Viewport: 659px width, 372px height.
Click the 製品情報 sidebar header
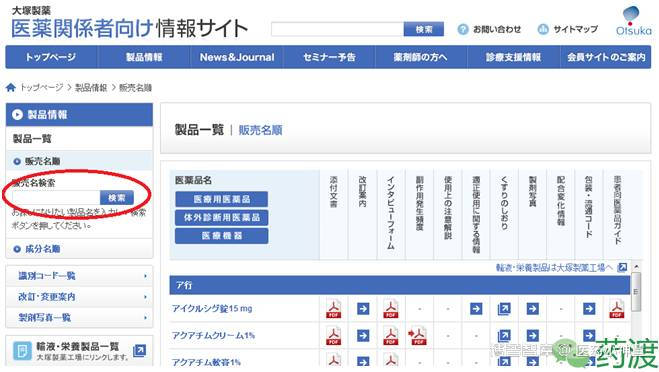tap(79, 115)
